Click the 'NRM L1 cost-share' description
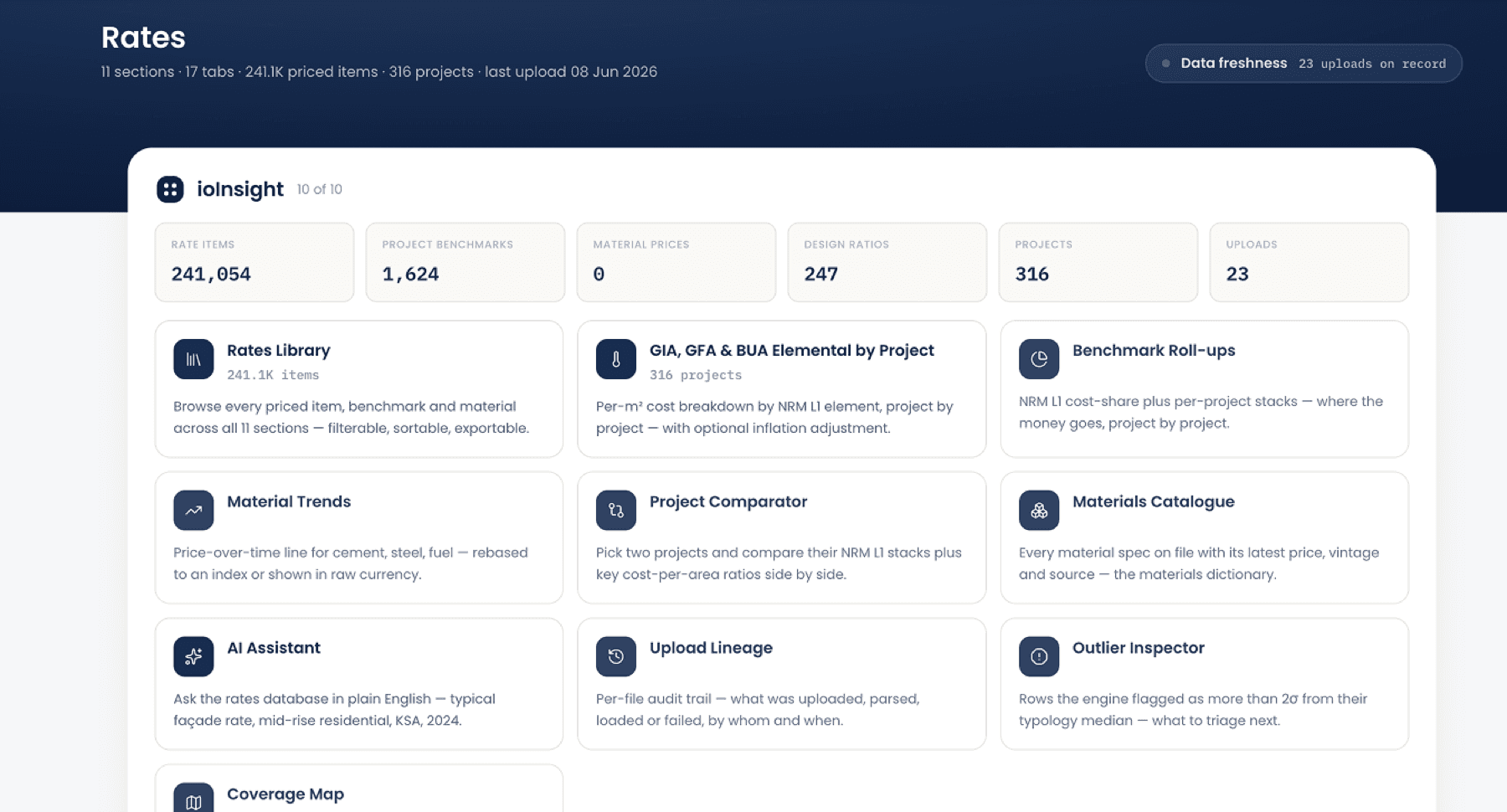This screenshot has height=812, width=1507. tap(1201, 412)
